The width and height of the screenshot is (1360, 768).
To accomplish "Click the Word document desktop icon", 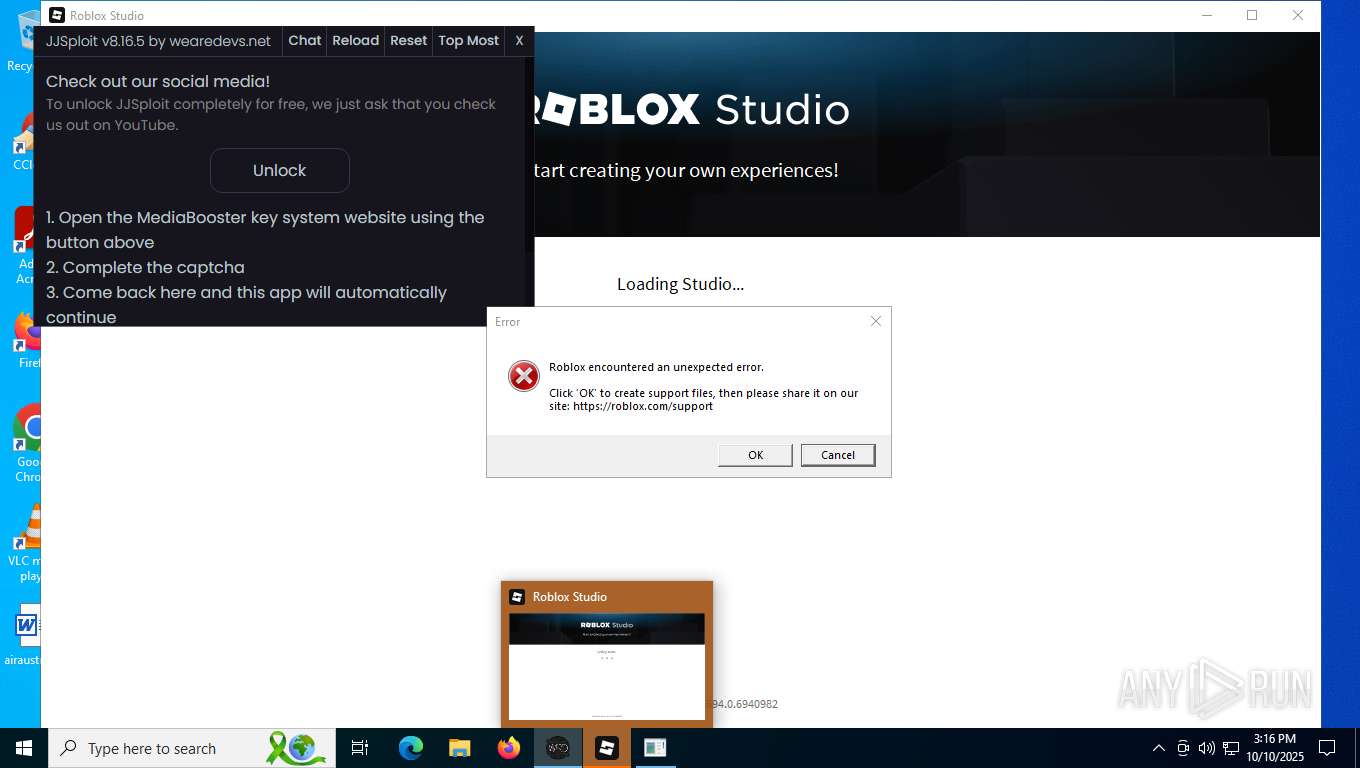I will point(25,635).
